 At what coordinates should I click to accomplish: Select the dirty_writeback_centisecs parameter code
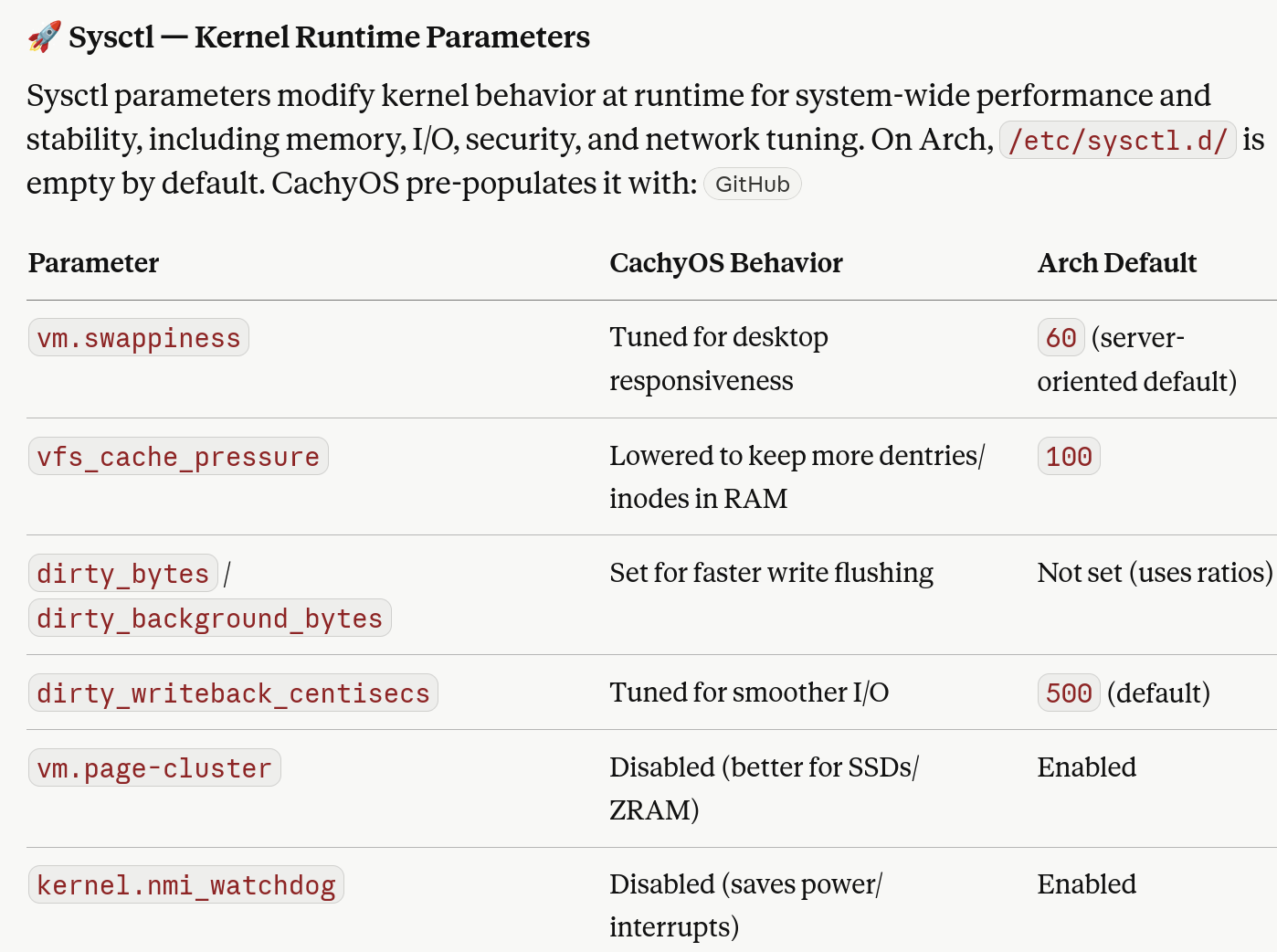click(x=233, y=693)
